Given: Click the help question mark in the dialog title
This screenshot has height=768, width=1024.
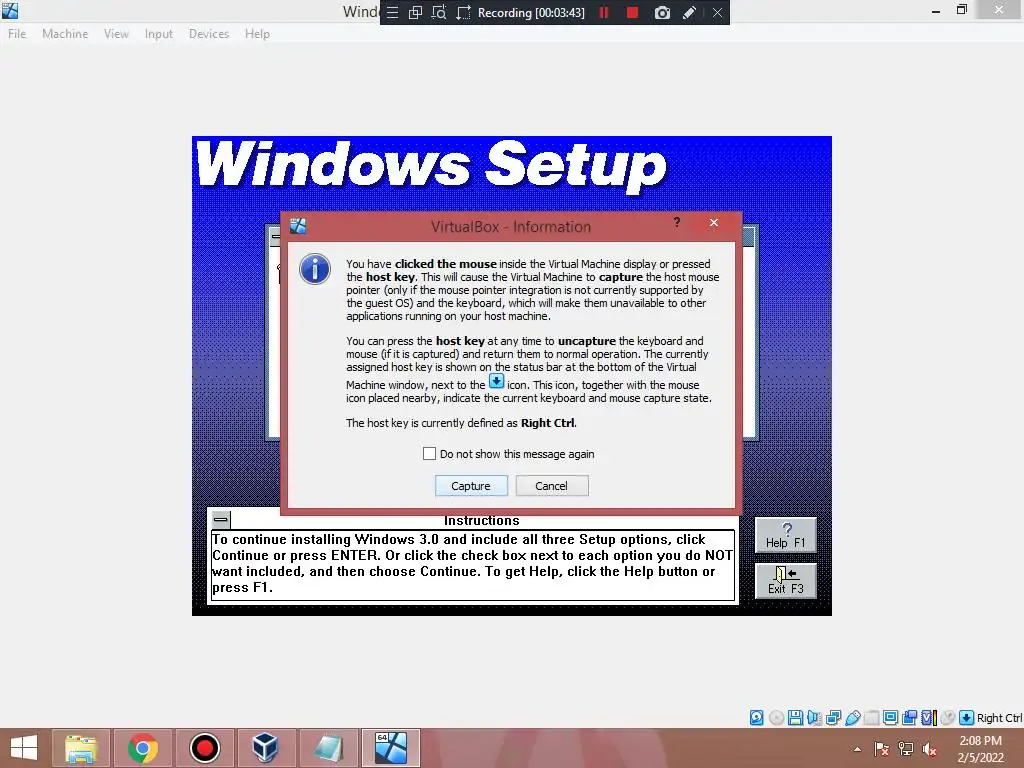Looking at the screenshot, I should point(677,223).
